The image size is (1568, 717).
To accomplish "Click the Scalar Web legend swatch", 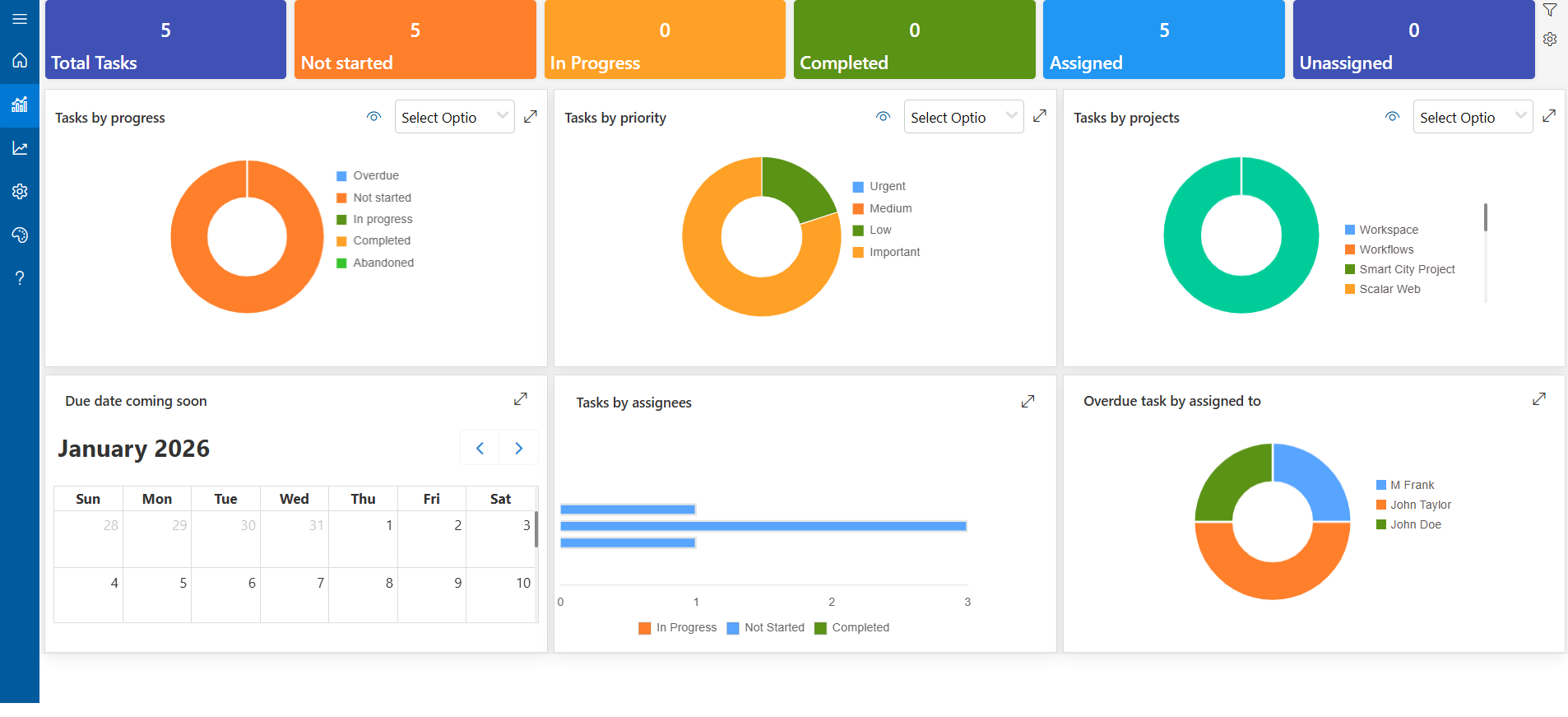I will pos(1350,289).
